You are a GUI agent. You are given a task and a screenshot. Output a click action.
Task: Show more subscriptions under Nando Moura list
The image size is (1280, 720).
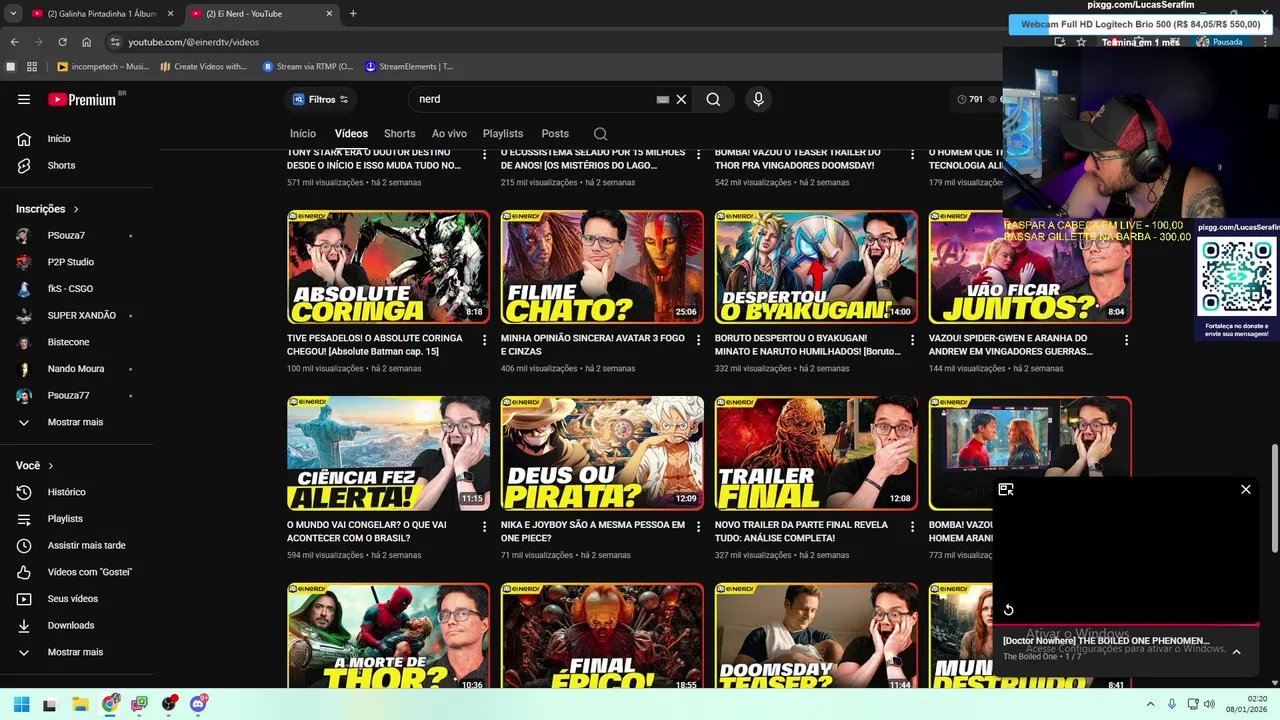pos(76,422)
